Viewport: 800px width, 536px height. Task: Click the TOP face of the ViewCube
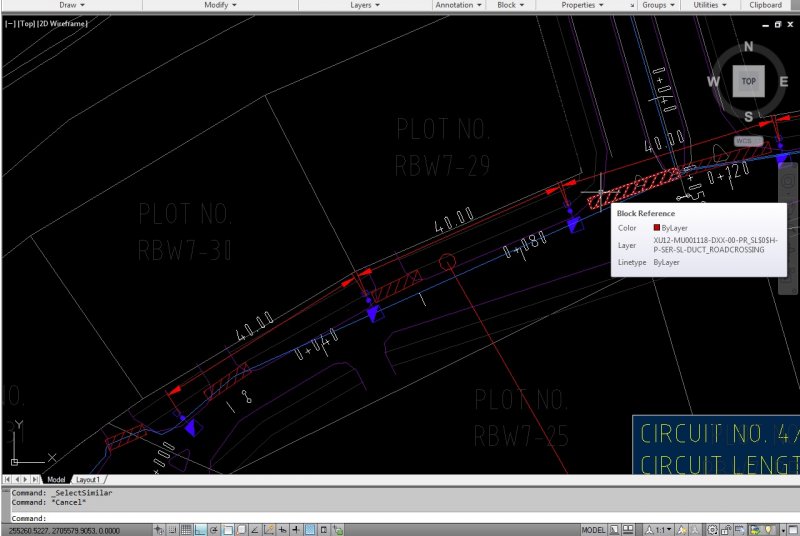point(748,82)
